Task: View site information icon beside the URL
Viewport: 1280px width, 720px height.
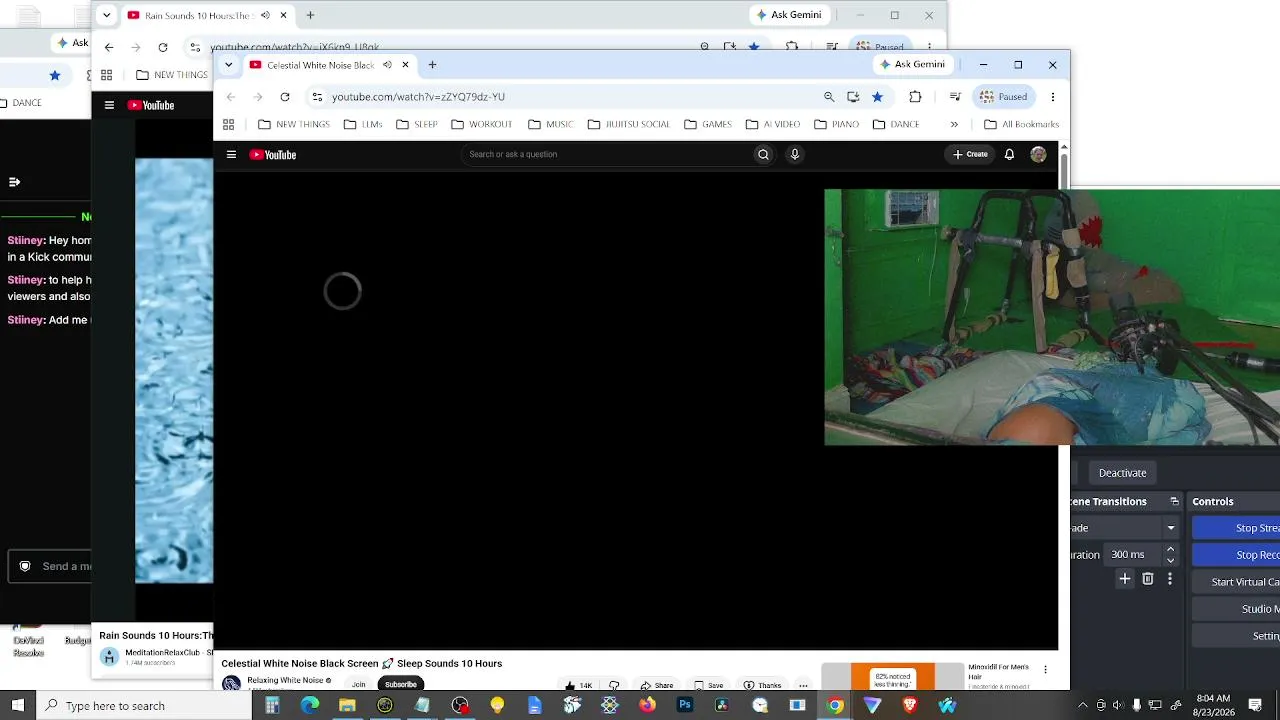Action: [317, 97]
